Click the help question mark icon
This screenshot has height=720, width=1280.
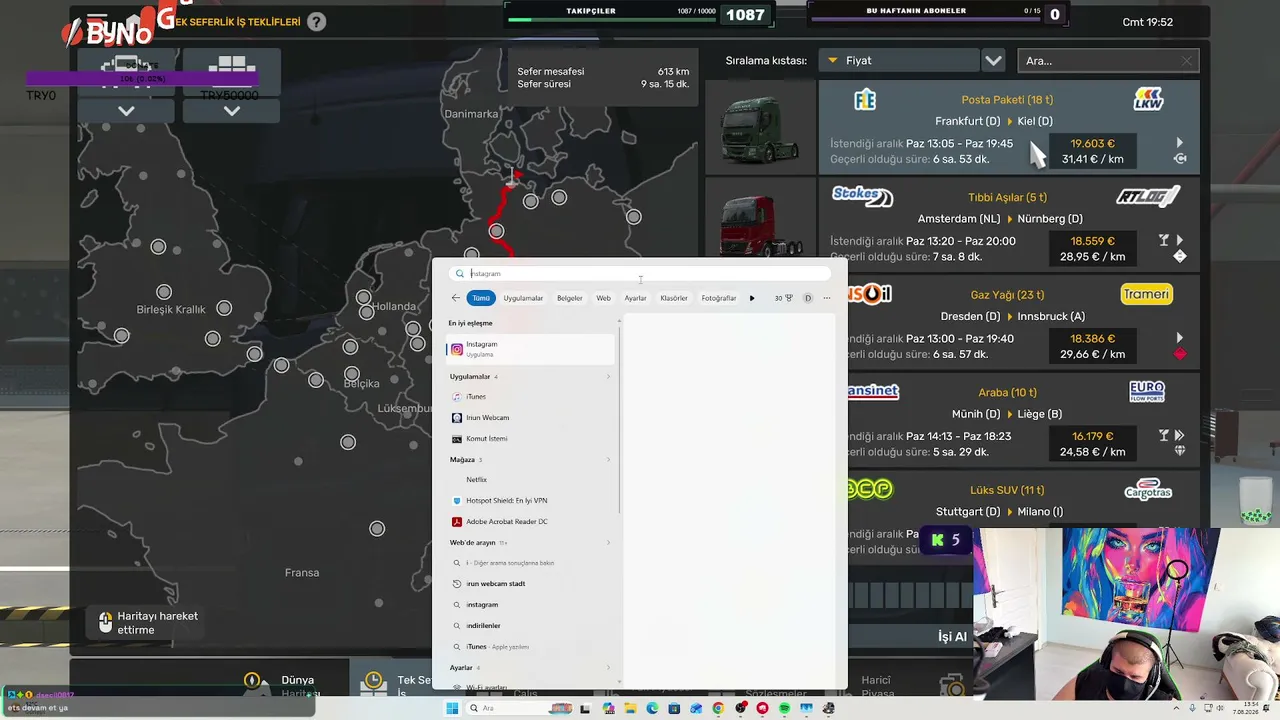[x=316, y=22]
